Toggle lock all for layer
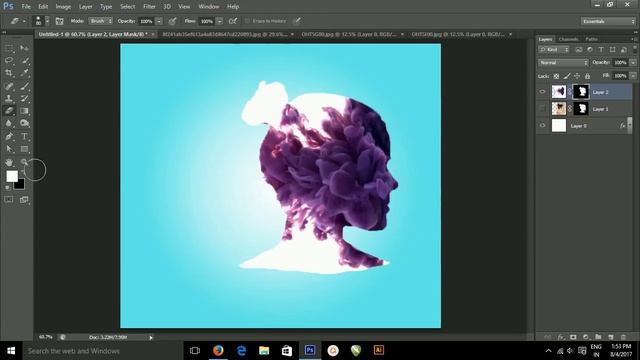This screenshot has width=640, height=360. (587, 76)
